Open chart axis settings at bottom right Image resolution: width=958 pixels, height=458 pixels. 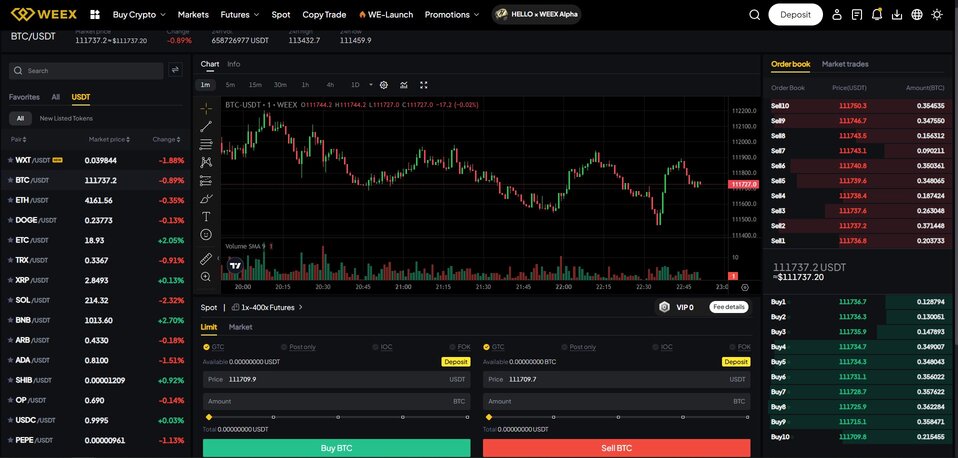745,287
